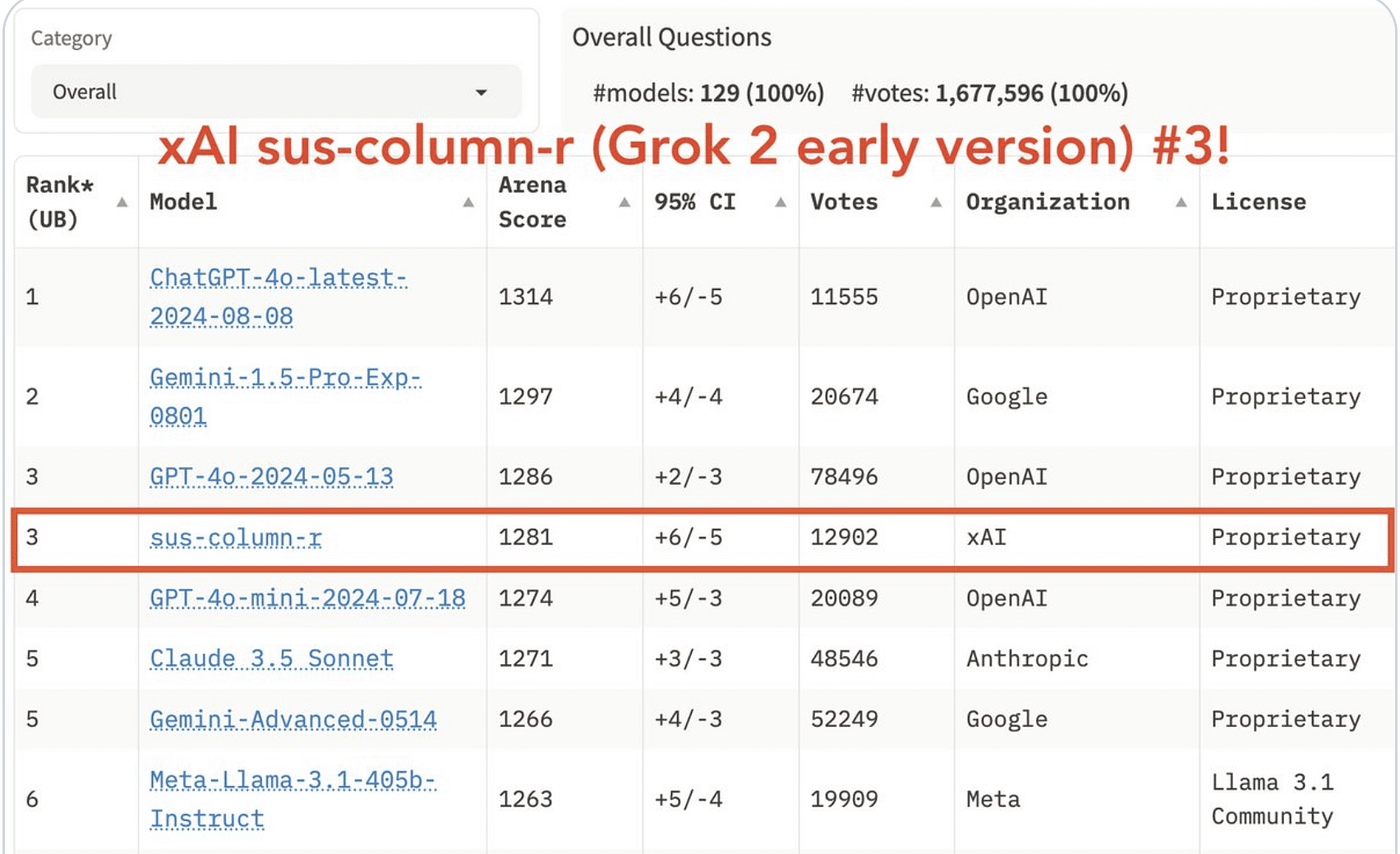The image size is (1400, 854).
Task: Open Meta-Llama-3.1-405b-Instruct model link
Action: point(295,800)
